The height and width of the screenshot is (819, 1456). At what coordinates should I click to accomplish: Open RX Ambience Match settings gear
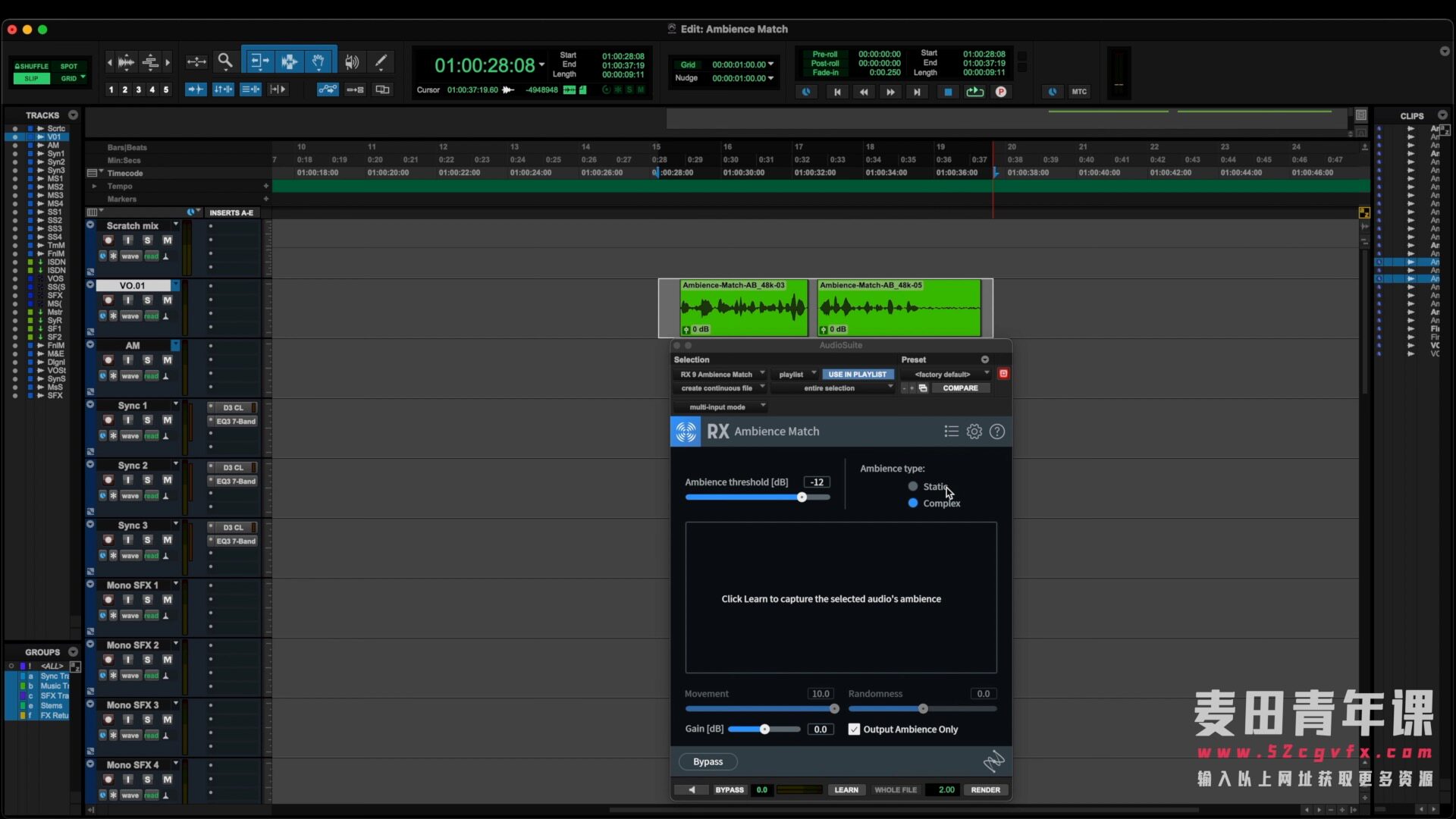click(974, 431)
